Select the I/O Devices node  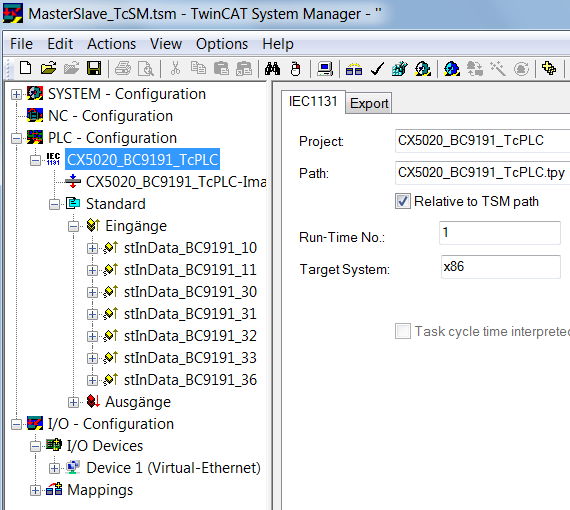pos(105,446)
